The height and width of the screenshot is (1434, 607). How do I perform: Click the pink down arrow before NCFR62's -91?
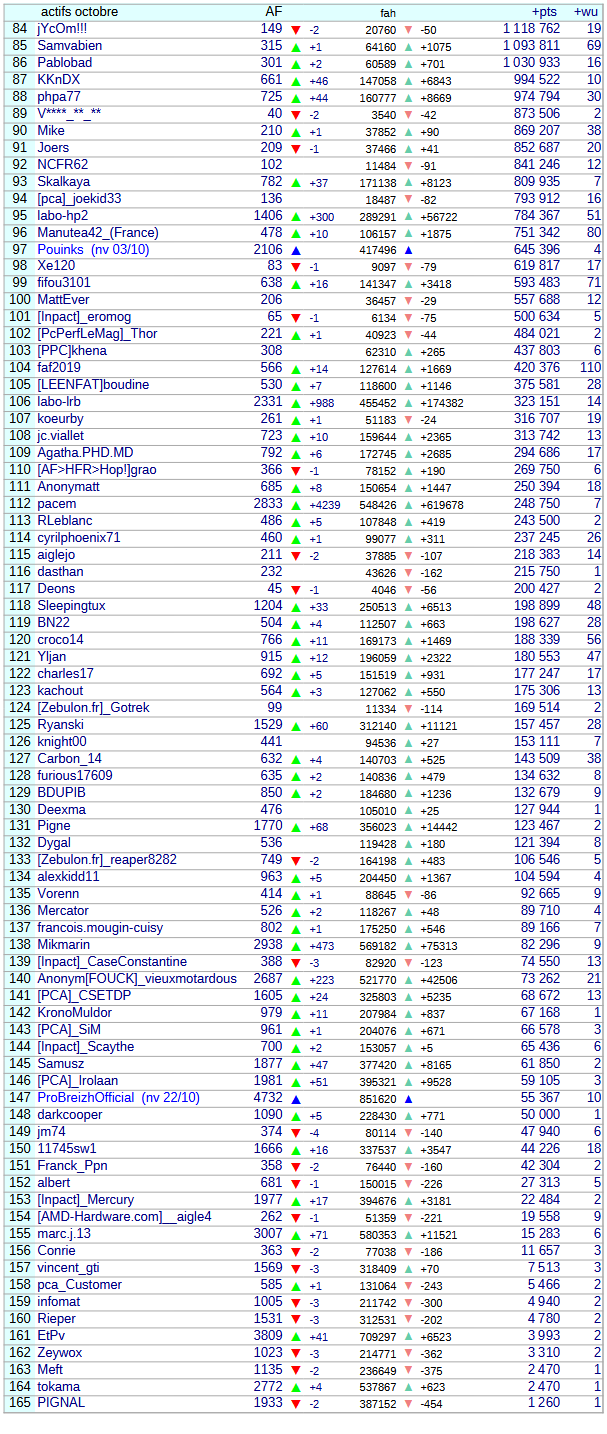pyautogui.click(x=408, y=165)
